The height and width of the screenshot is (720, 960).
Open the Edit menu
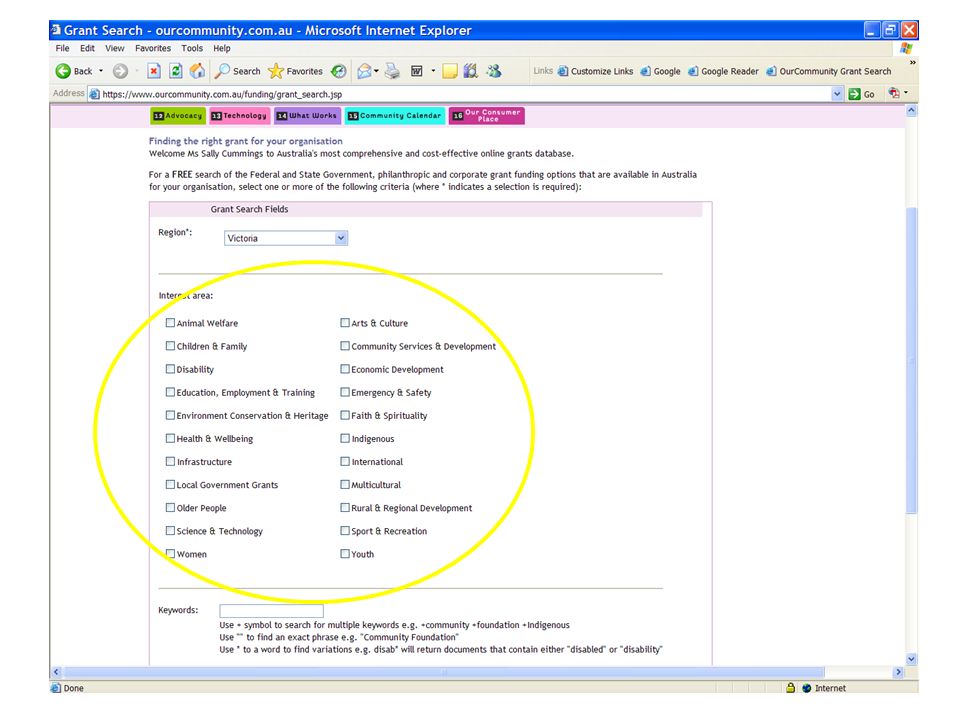pyautogui.click(x=88, y=48)
